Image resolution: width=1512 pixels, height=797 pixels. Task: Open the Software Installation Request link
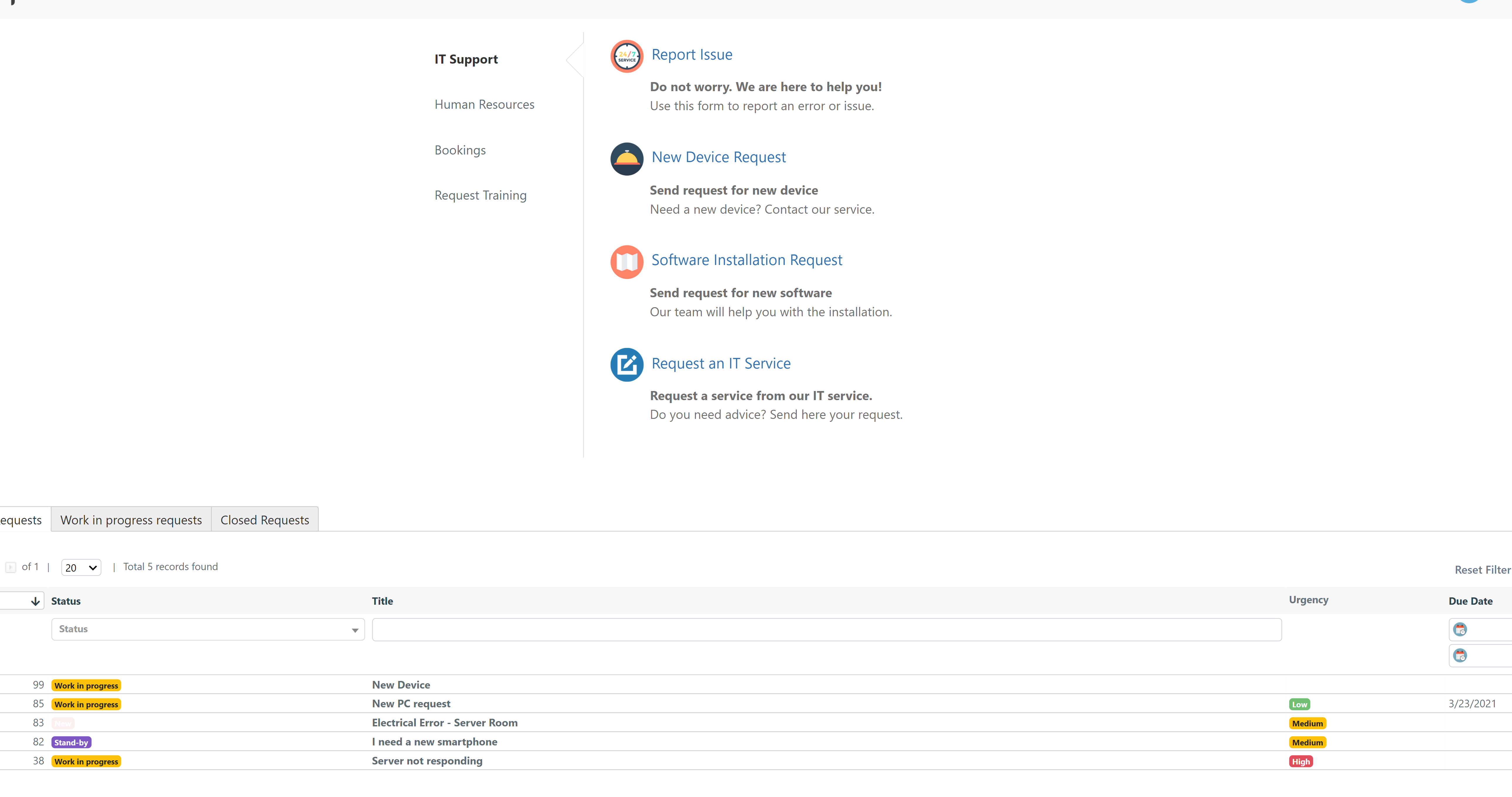click(747, 260)
